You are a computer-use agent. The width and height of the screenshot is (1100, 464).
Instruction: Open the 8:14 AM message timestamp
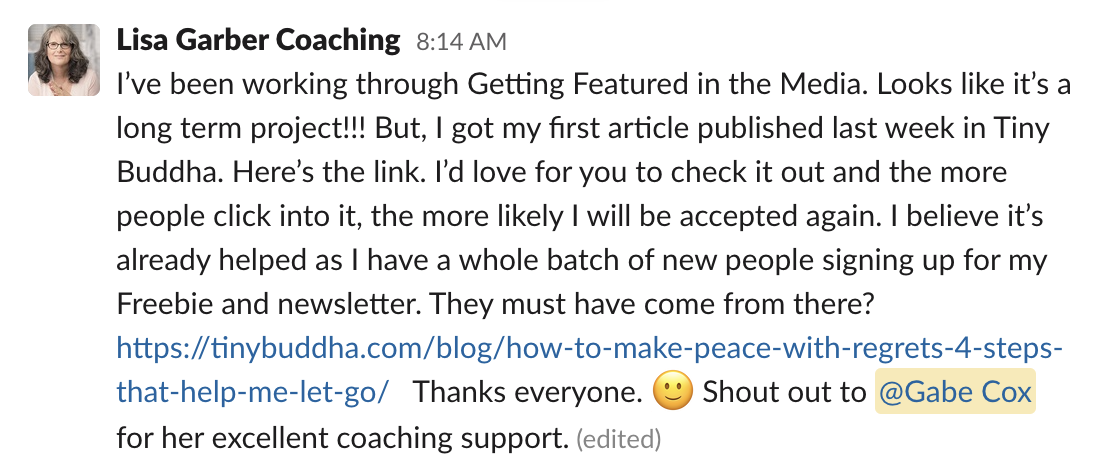461,42
